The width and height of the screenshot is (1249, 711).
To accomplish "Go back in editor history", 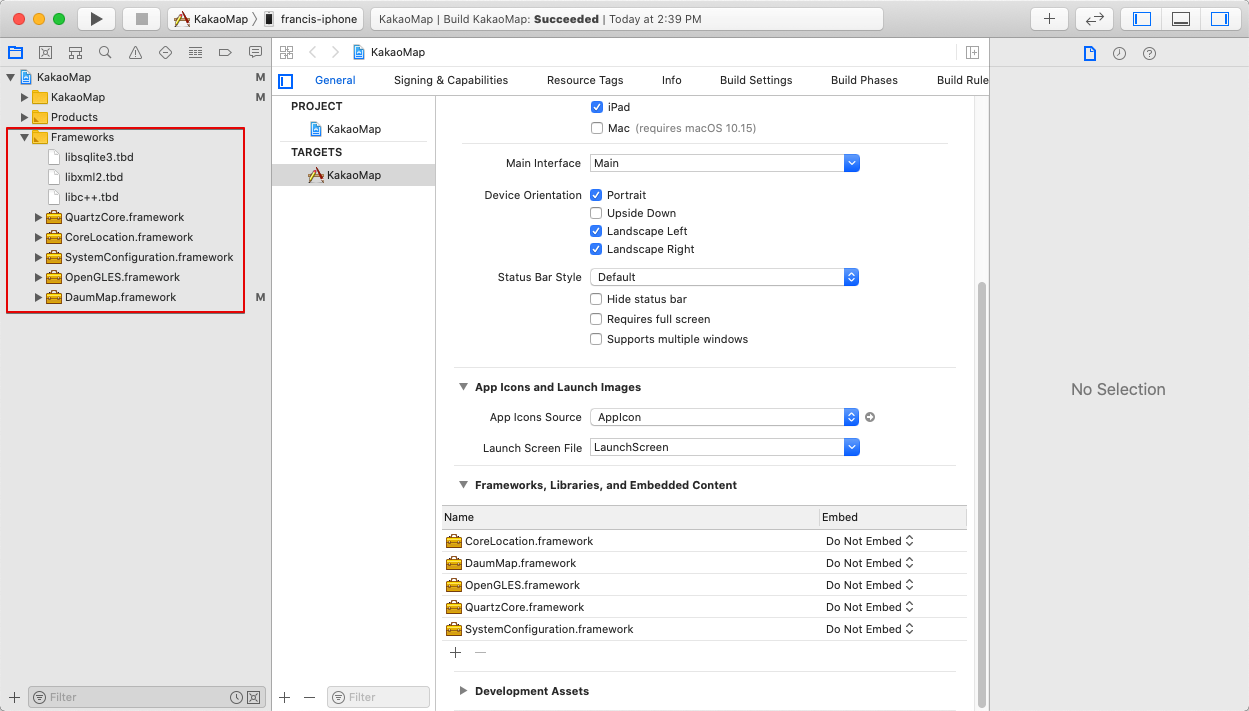I will click(312, 53).
